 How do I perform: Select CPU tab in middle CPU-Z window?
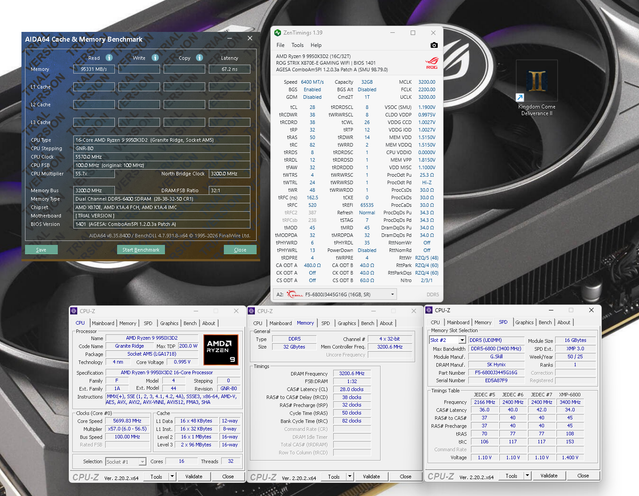tap(258, 323)
